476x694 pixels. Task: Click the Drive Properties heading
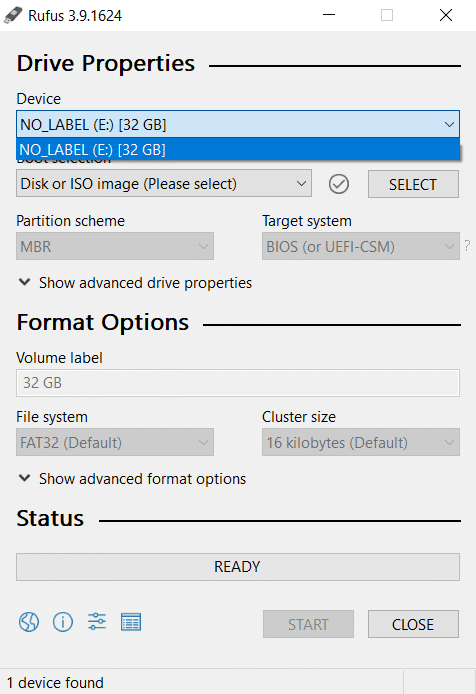(x=106, y=63)
